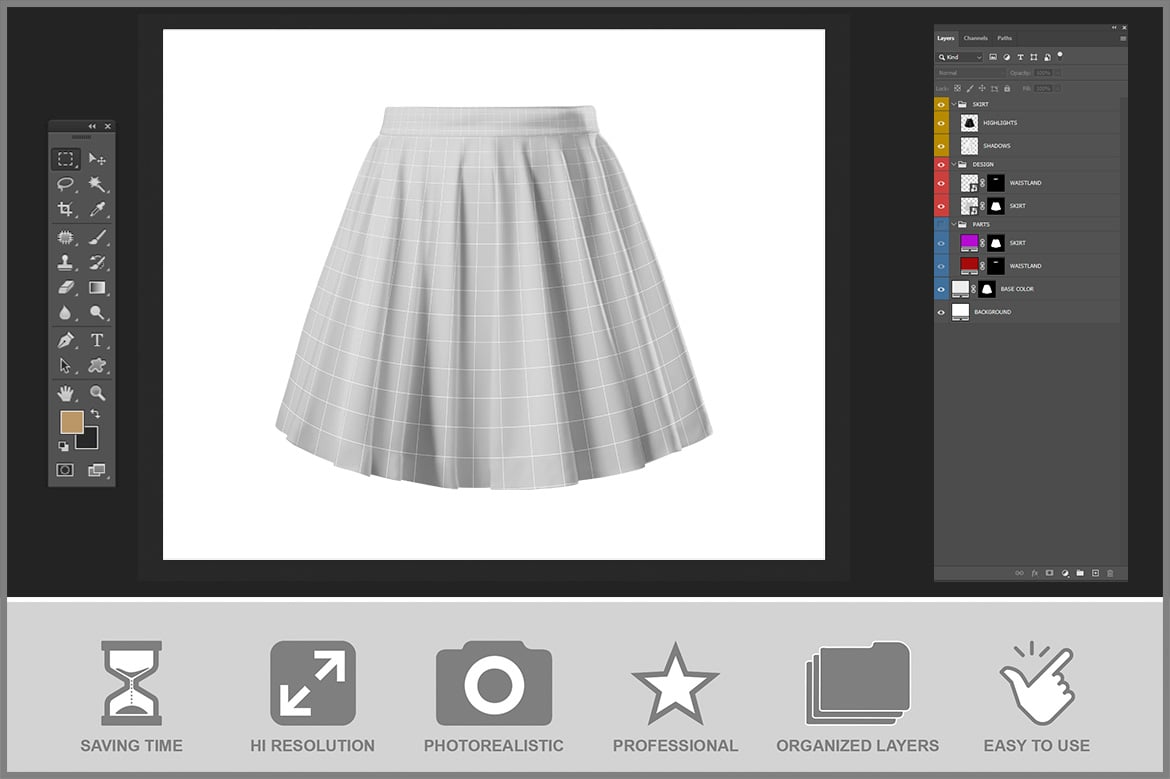Select the Gradient tool
This screenshot has width=1170, height=779.
coord(97,287)
